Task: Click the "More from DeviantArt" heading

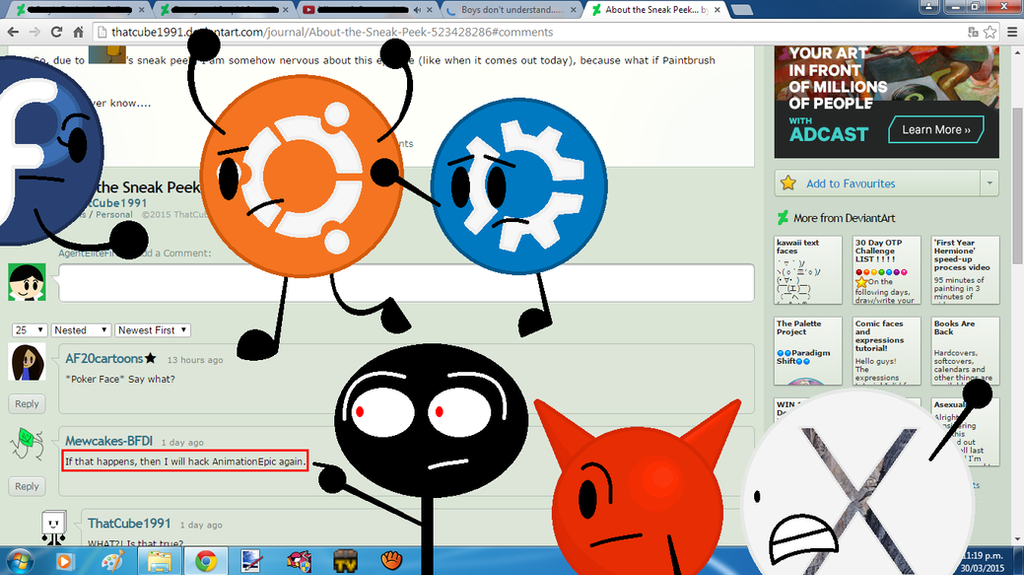Action: click(844, 218)
